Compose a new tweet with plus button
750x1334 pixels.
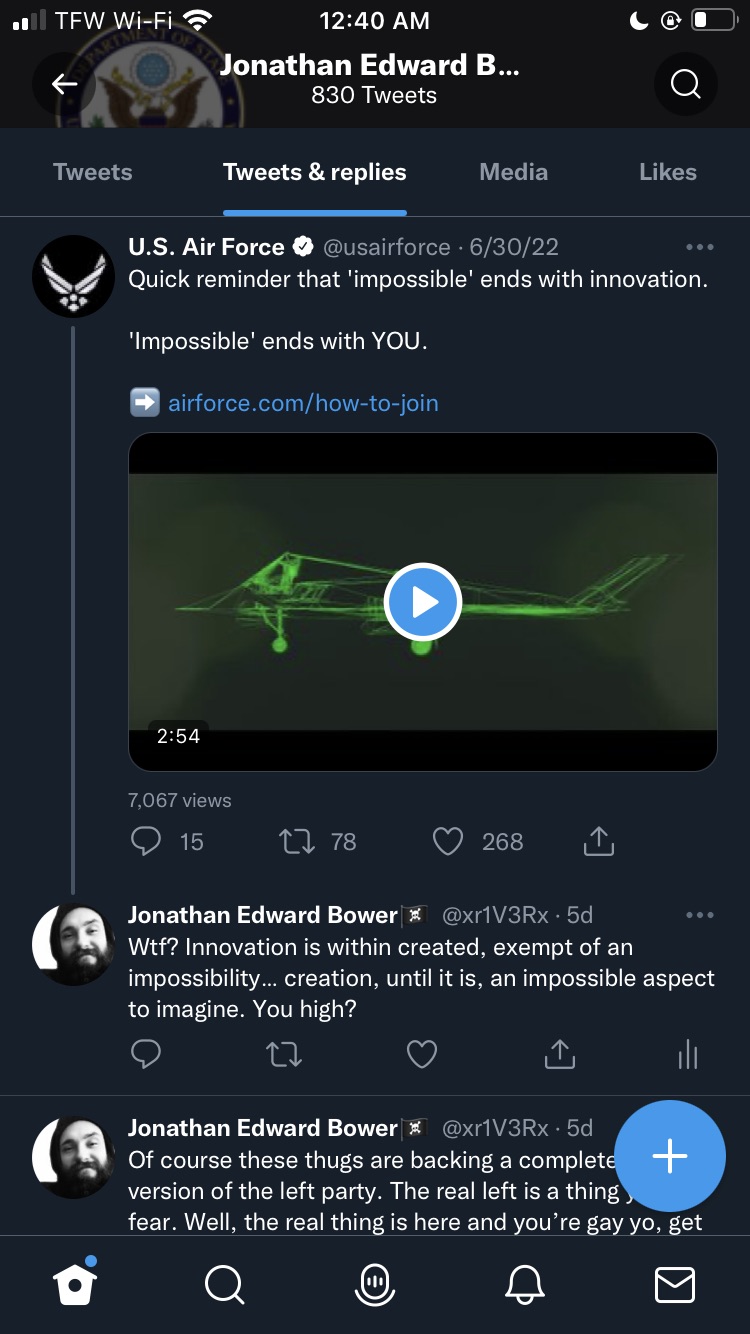click(669, 1156)
